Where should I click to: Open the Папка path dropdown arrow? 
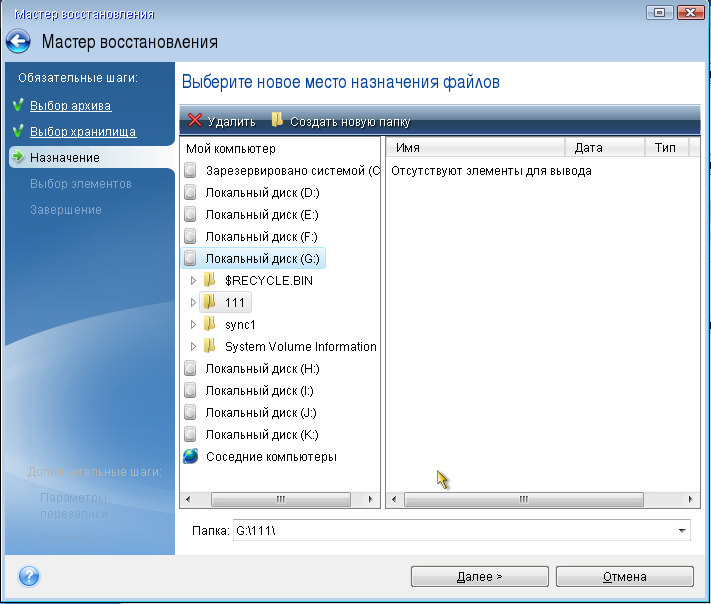[682, 530]
